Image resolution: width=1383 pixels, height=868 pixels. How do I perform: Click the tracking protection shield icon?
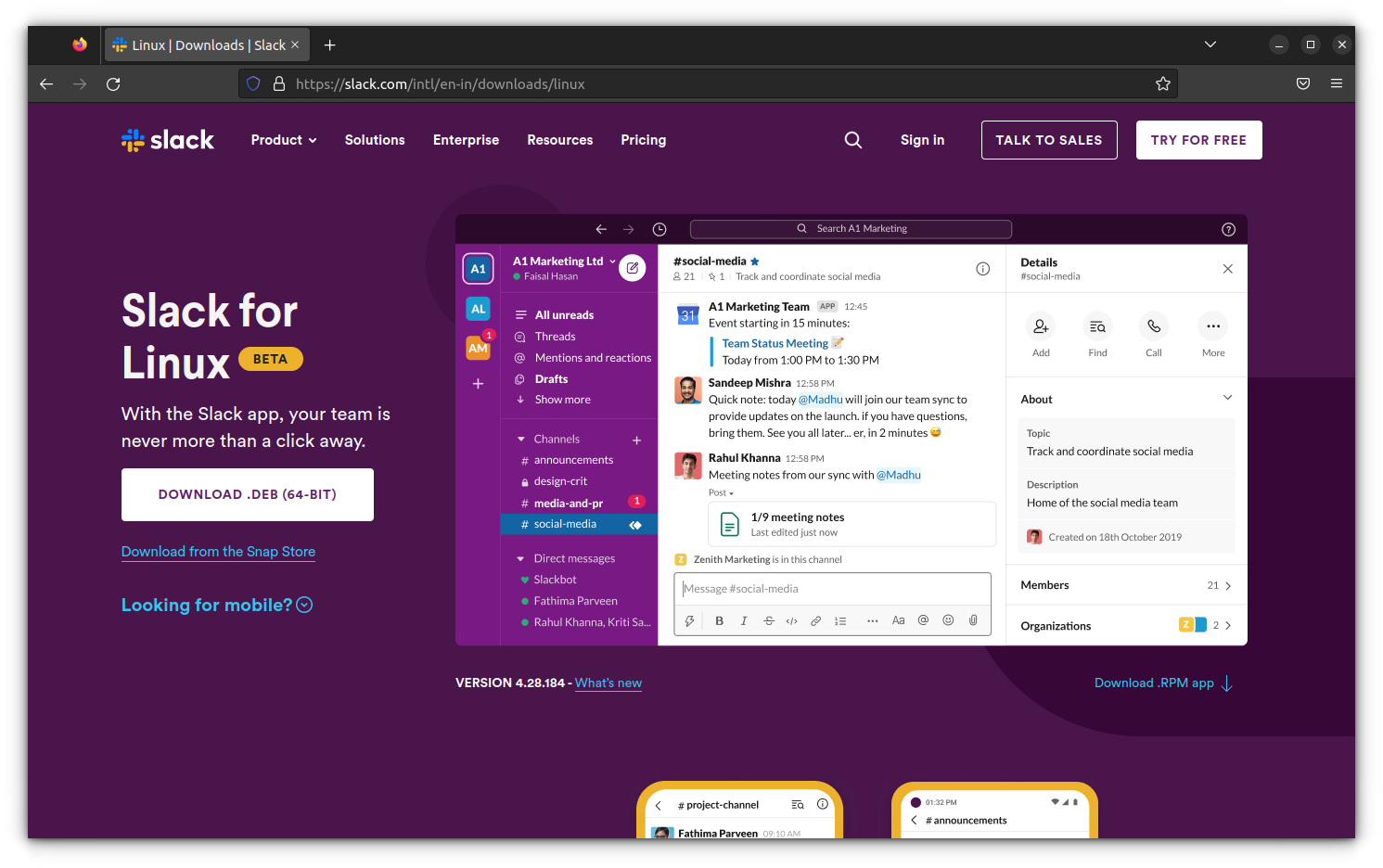click(253, 83)
